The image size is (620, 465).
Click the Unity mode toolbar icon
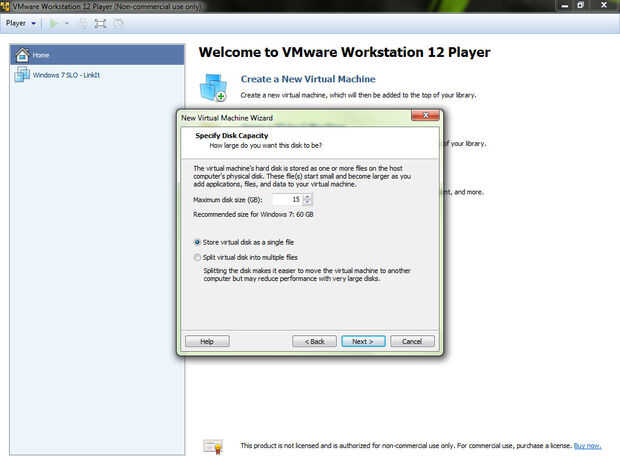click(118, 24)
